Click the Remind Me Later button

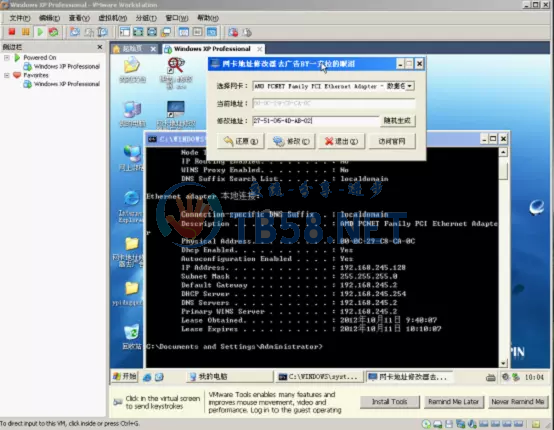(x=453, y=402)
